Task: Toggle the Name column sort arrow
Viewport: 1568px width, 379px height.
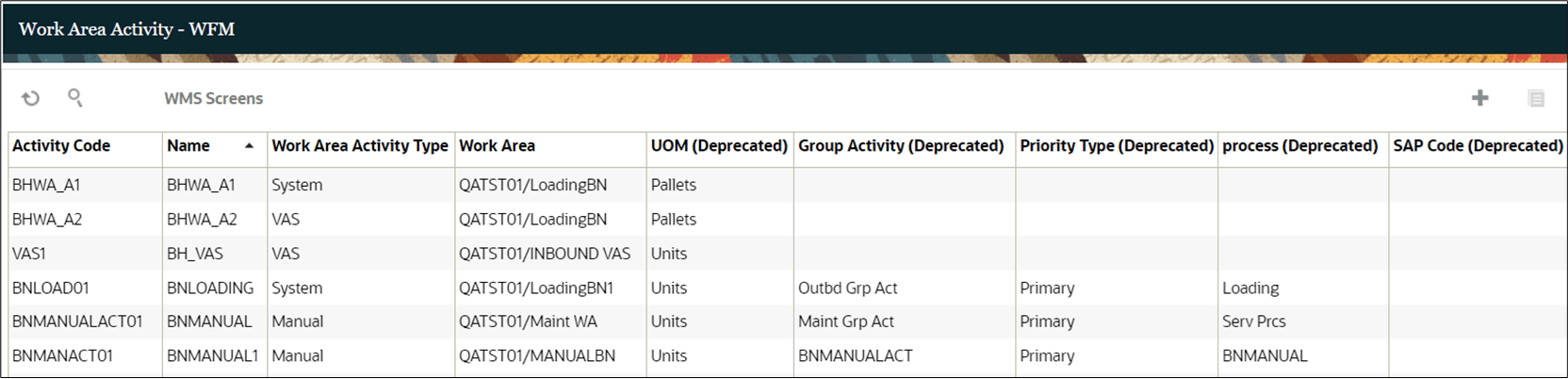Action: click(249, 146)
